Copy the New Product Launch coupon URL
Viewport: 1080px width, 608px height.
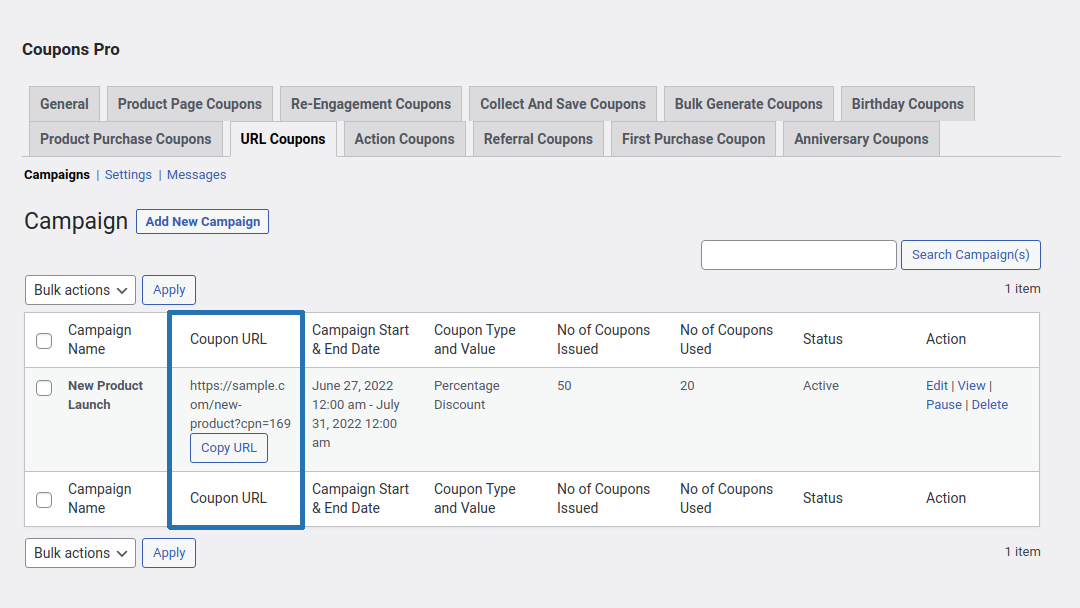point(228,448)
